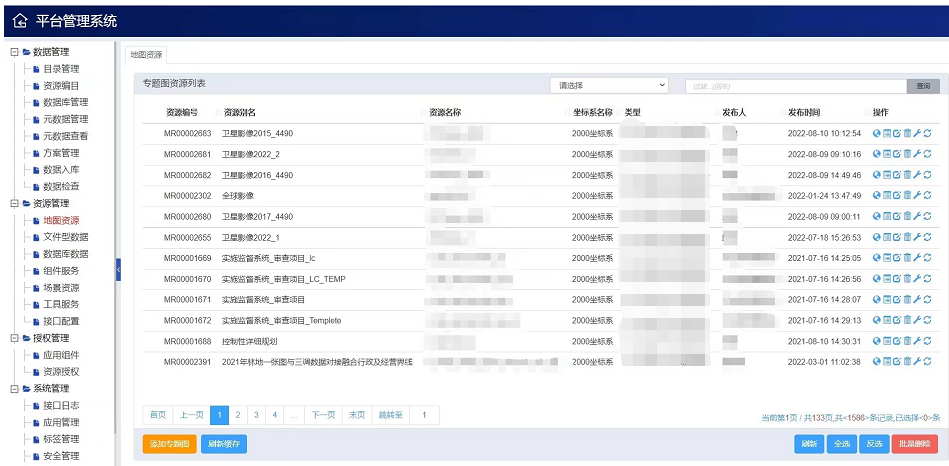Click trash icon in 全球影像 row
949x466 pixels.
coord(907,195)
